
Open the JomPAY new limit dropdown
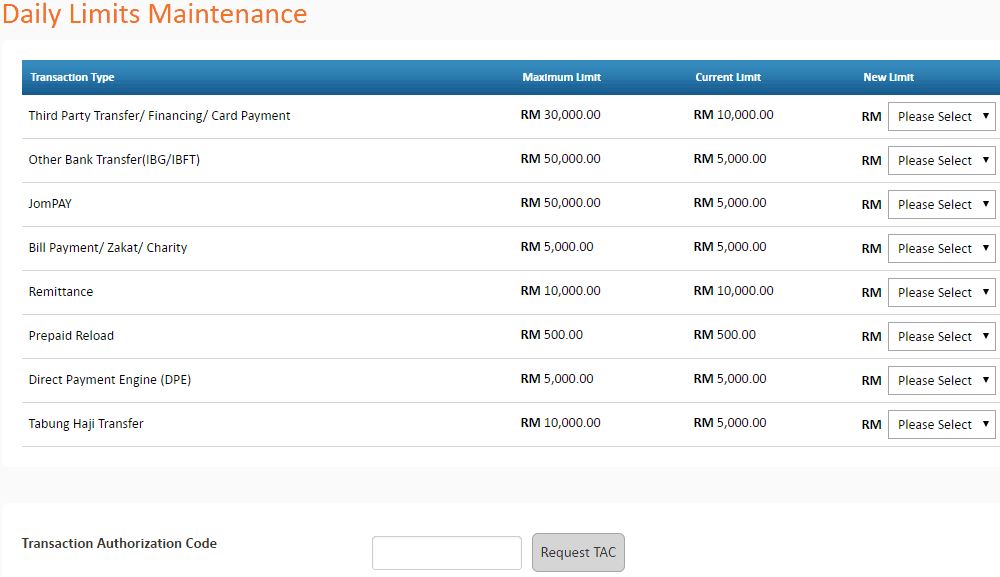point(942,204)
